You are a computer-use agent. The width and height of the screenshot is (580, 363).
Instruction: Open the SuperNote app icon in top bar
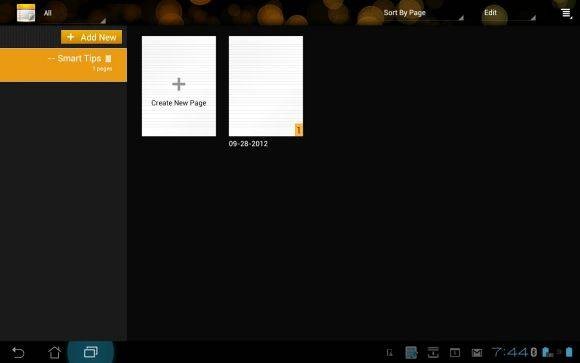click(26, 13)
